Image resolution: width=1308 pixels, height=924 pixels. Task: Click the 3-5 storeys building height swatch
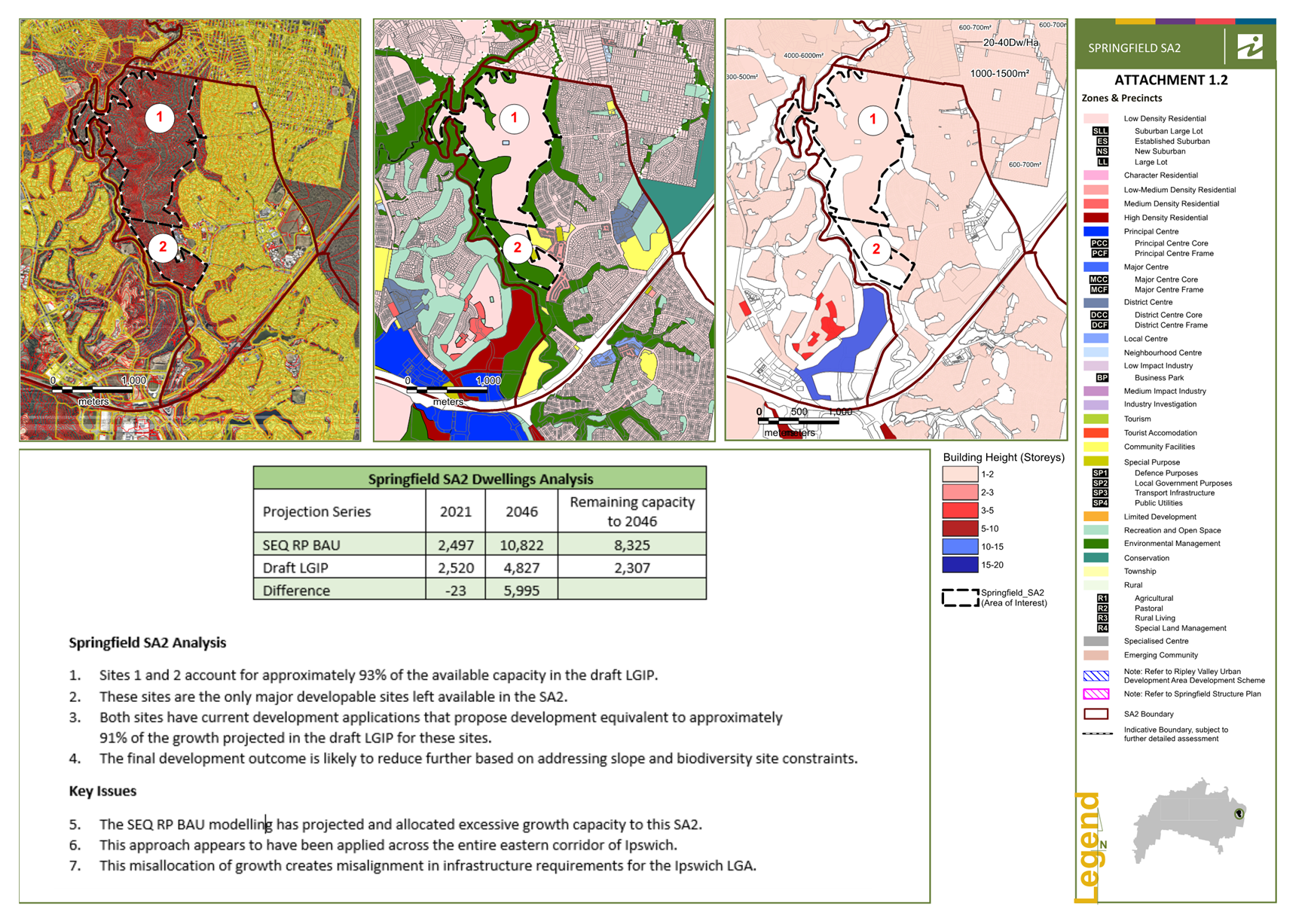coord(960,511)
